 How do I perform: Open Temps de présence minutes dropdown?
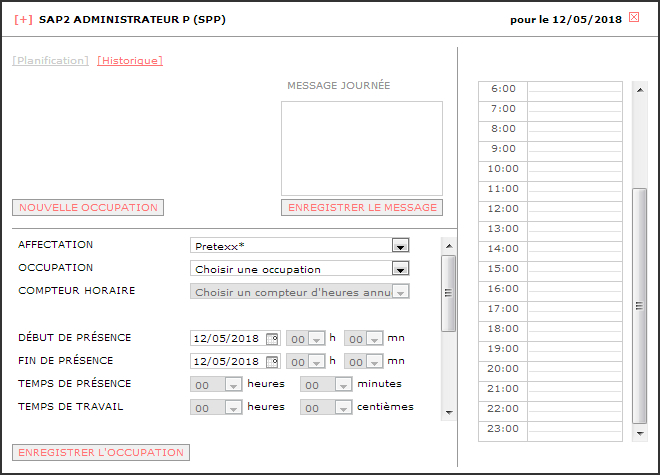pos(326,384)
